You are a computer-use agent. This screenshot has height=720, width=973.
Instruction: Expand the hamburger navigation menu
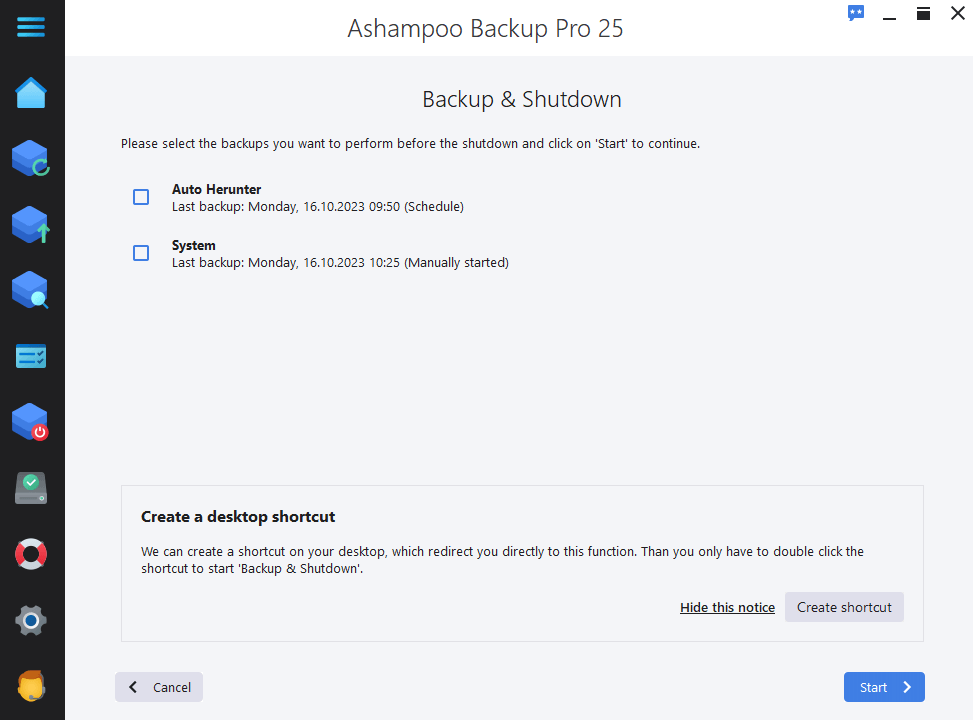[31, 27]
